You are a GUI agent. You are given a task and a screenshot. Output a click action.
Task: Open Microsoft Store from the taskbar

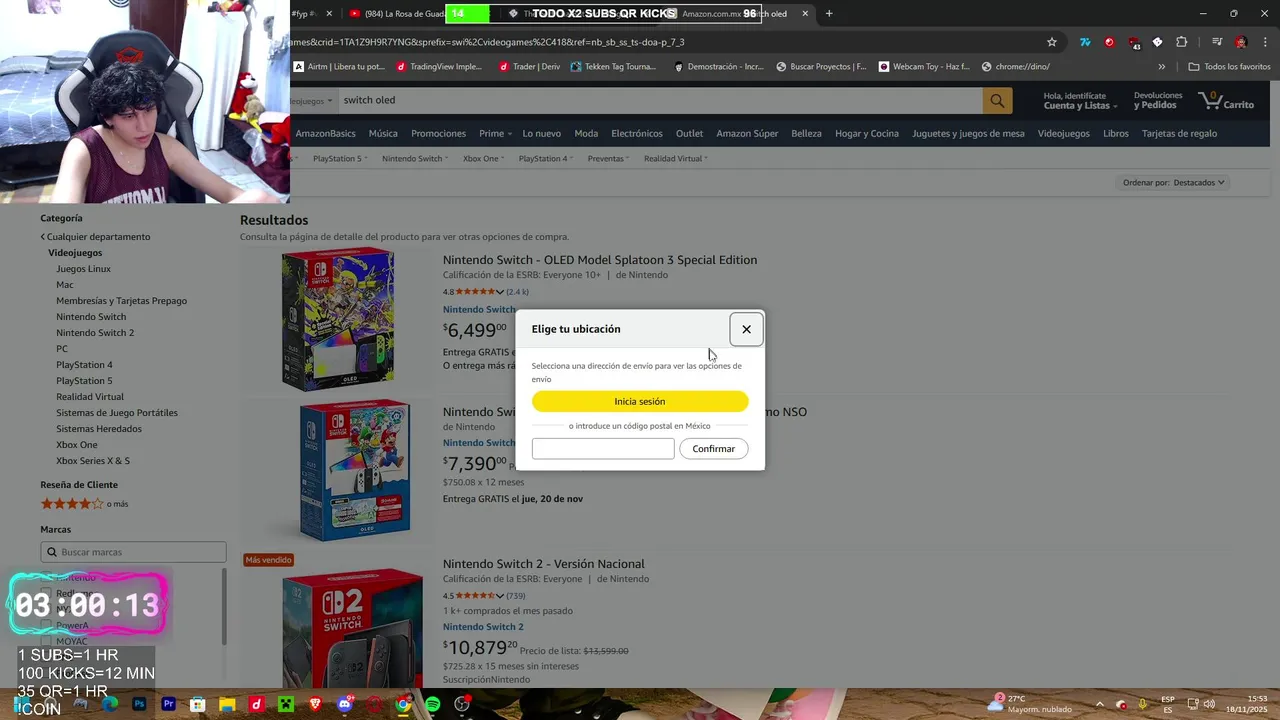coord(198,705)
